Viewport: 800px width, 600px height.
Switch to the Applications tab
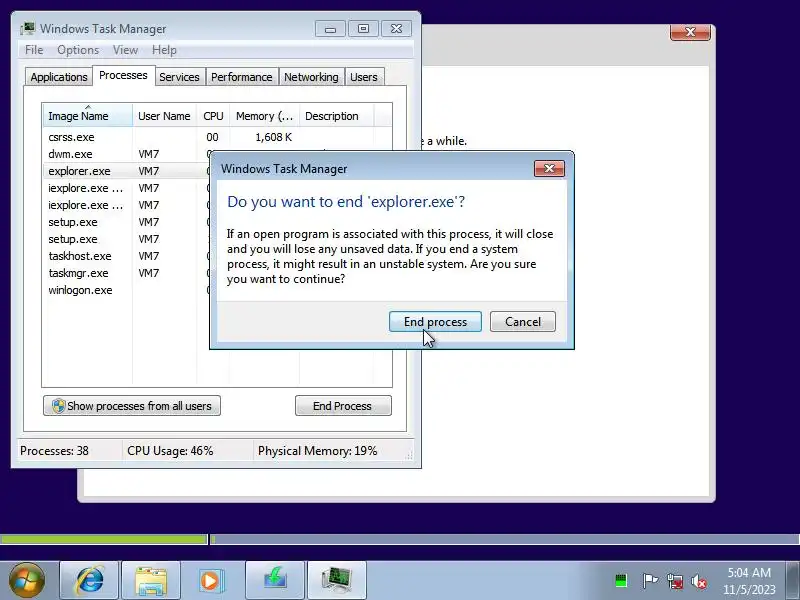click(59, 77)
